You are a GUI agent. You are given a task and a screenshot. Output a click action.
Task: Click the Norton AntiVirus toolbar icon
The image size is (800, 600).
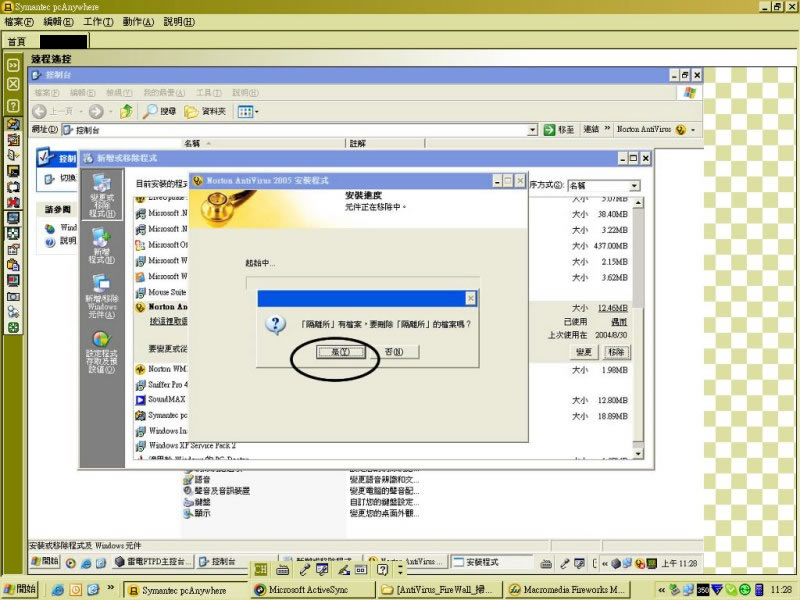[681, 130]
